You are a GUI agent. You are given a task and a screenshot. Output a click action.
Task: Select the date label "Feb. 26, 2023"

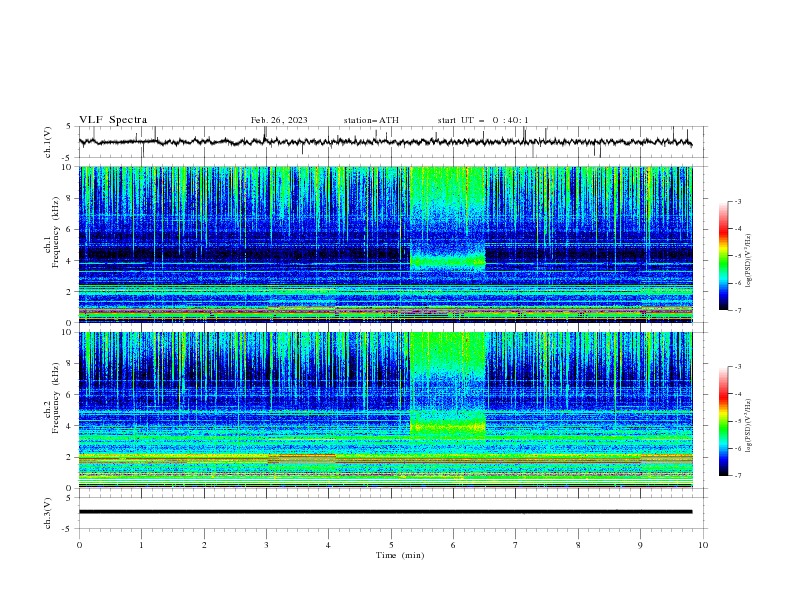(279, 120)
